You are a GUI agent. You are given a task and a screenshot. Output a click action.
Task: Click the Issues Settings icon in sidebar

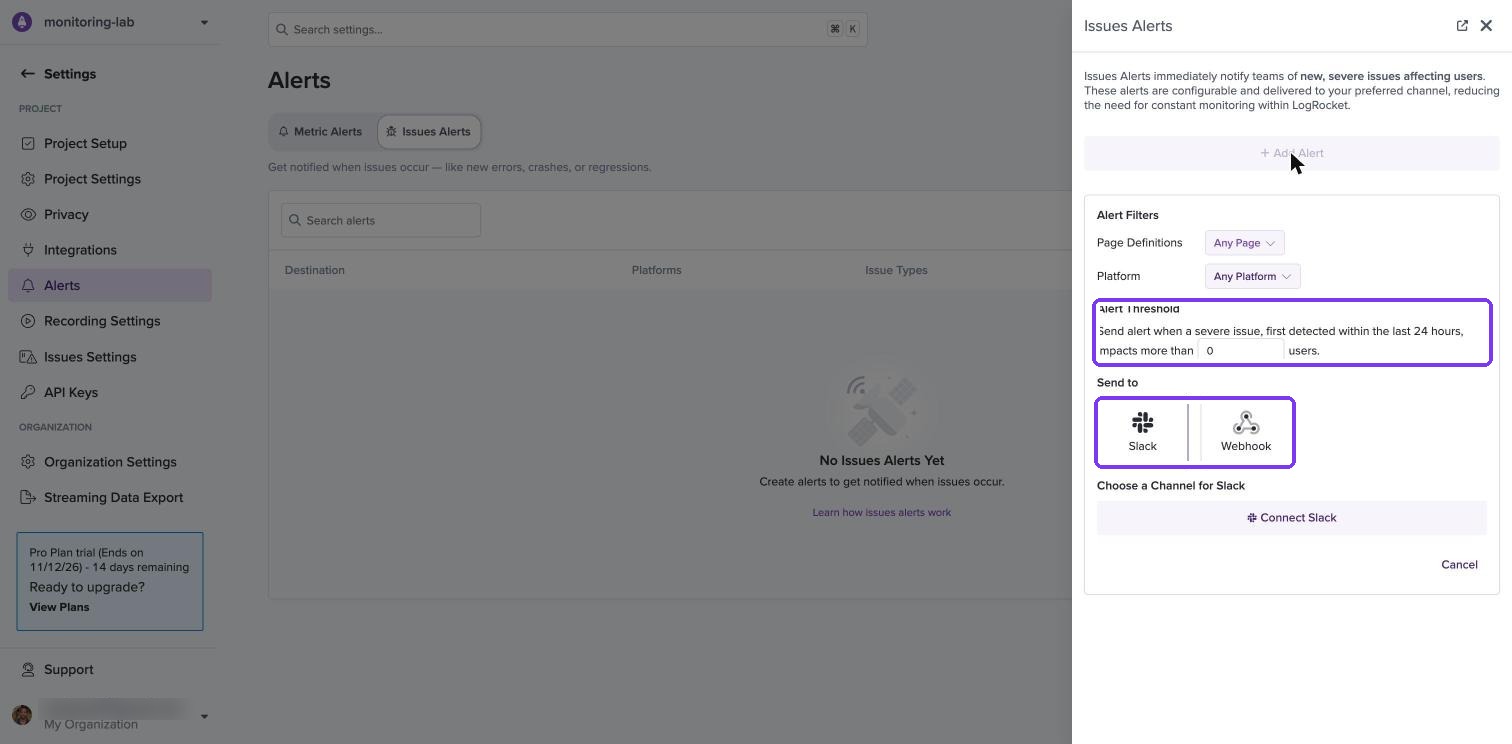(28, 357)
